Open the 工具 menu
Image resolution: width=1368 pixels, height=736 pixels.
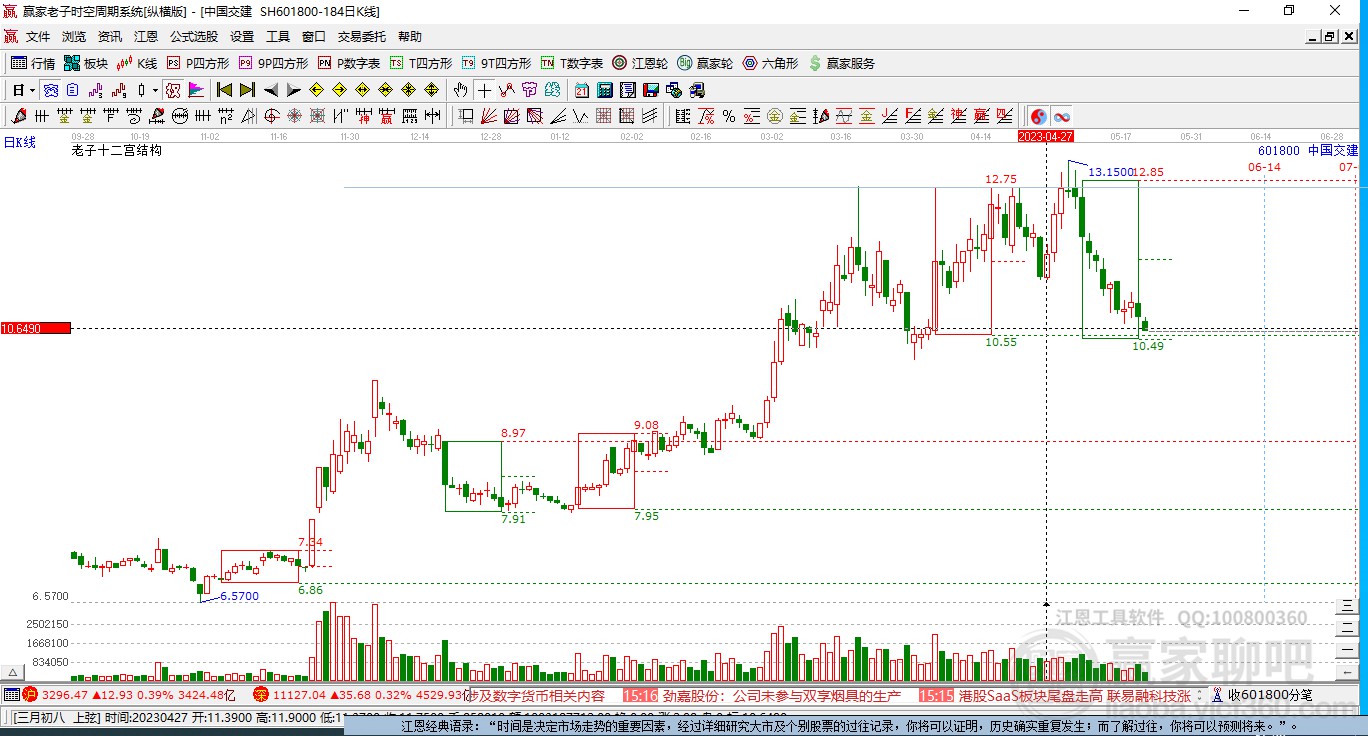278,37
